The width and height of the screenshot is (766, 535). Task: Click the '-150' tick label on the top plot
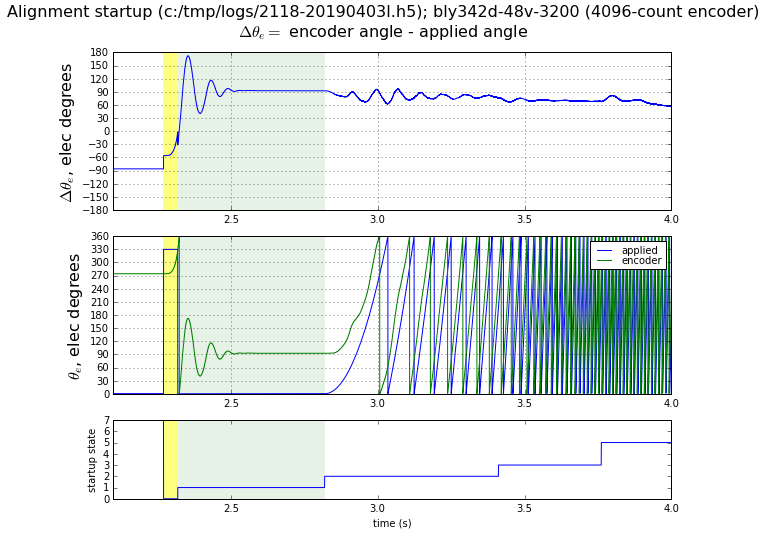(96, 197)
